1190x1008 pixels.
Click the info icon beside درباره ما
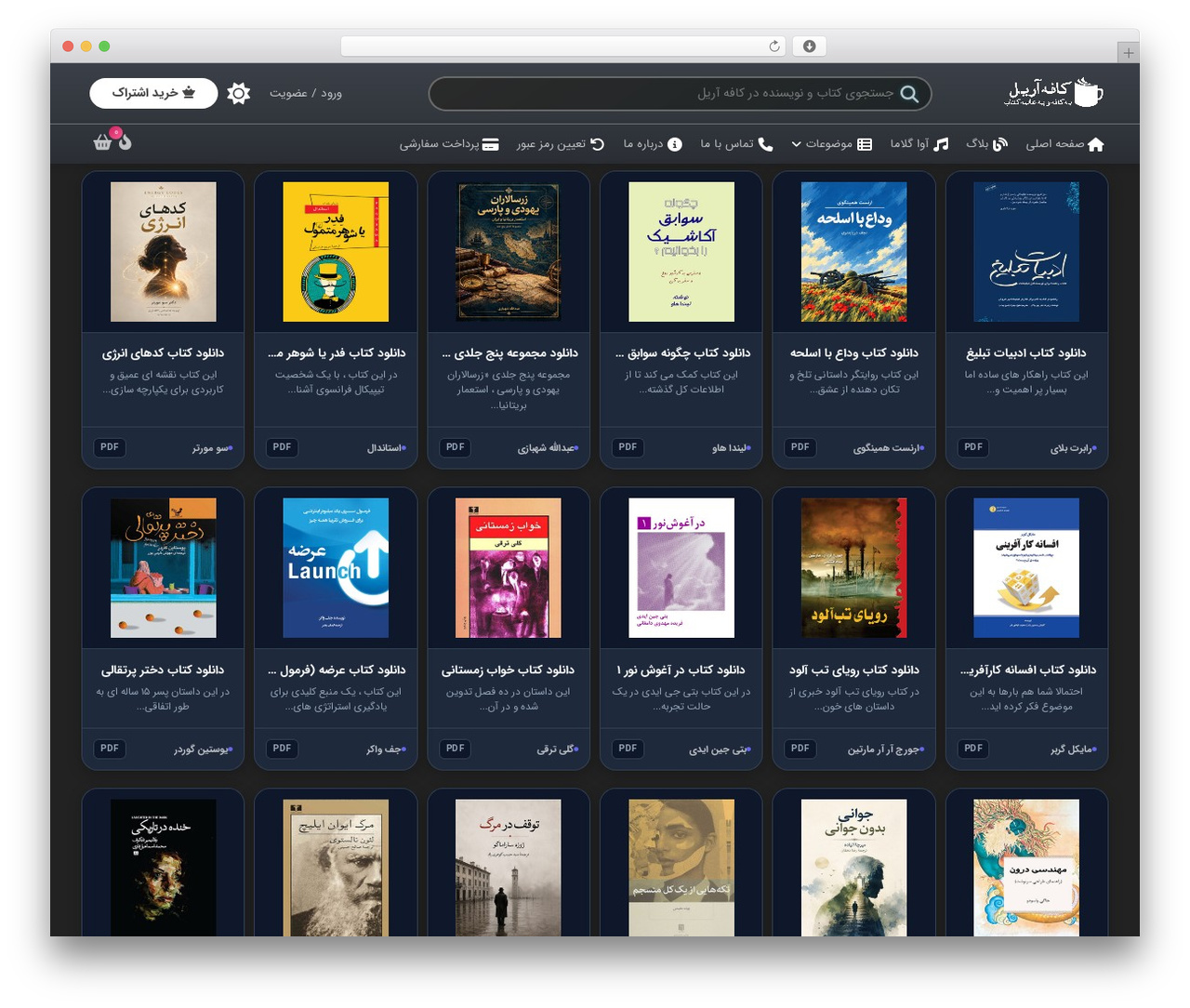(x=675, y=144)
